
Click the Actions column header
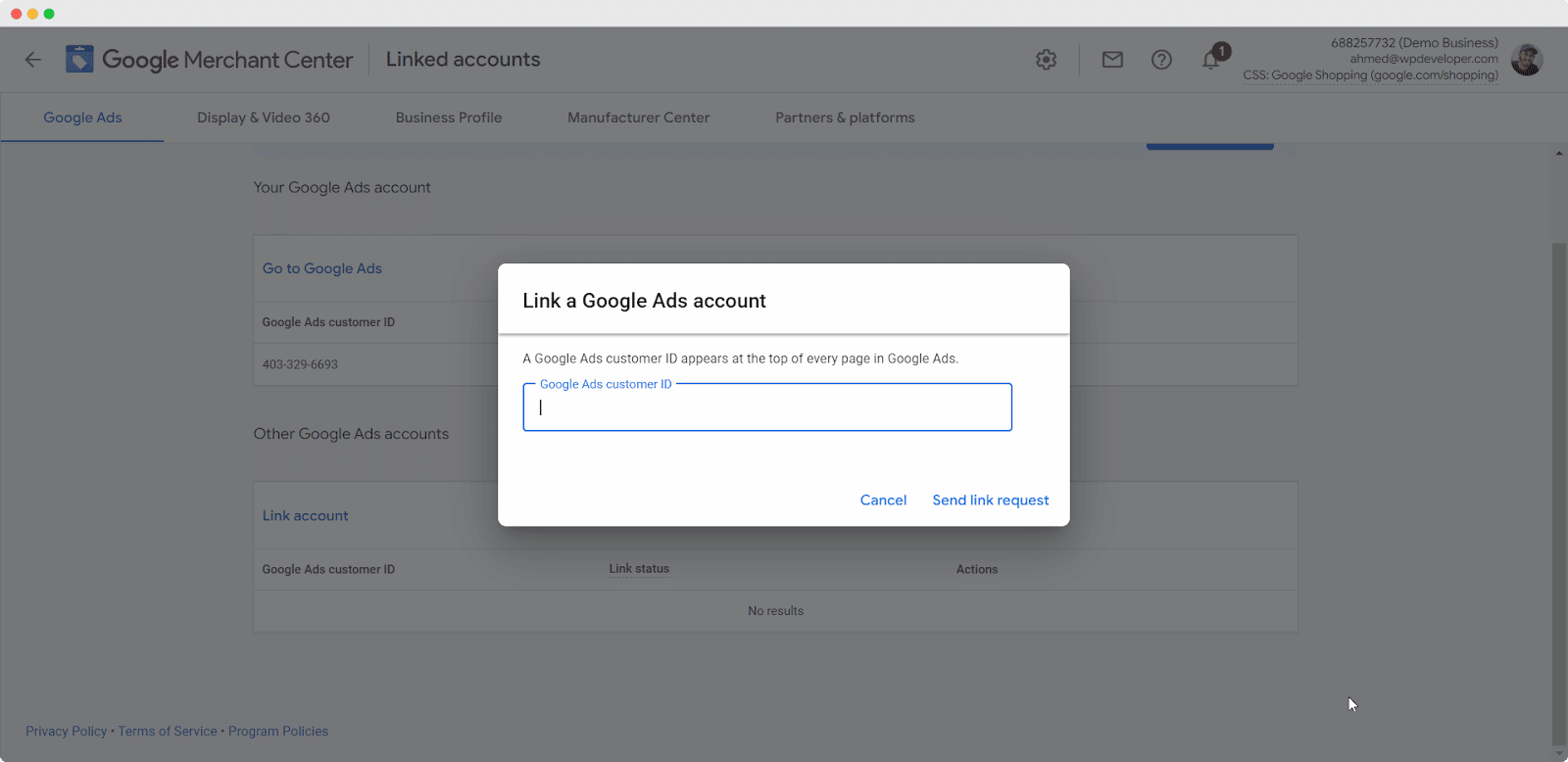click(977, 569)
